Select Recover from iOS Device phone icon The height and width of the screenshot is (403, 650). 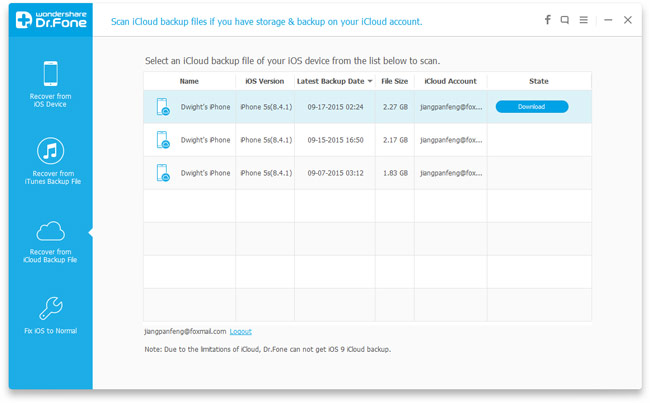[51, 73]
